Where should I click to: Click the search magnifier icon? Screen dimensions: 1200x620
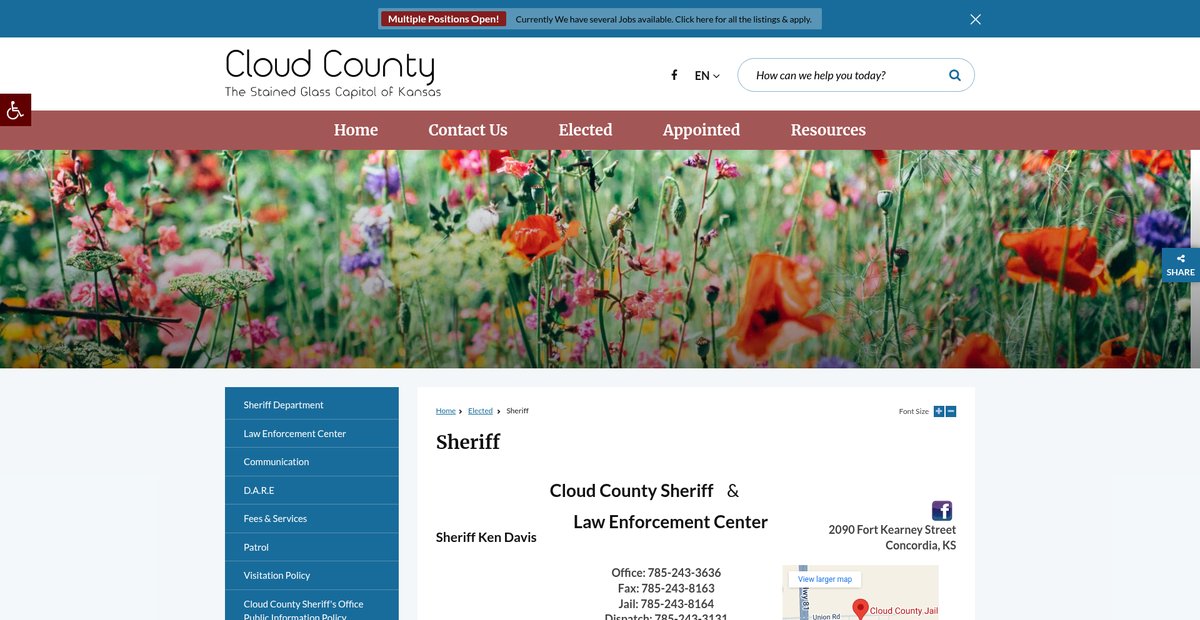[x=954, y=75]
